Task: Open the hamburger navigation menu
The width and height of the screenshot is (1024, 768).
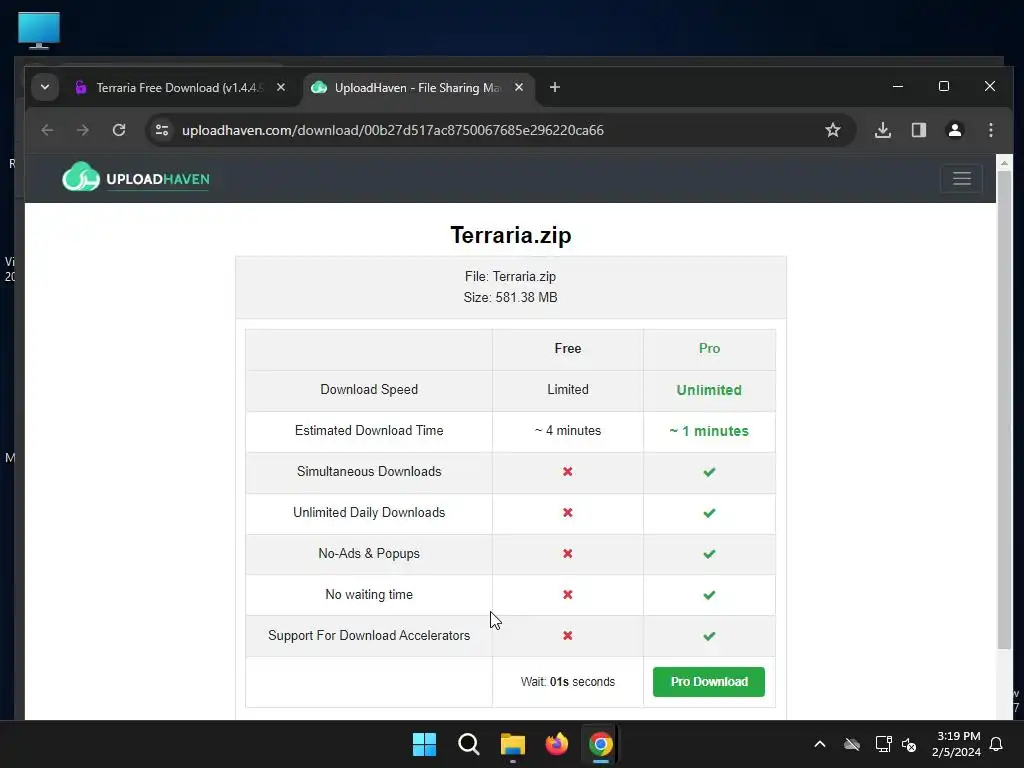Action: 961,178
